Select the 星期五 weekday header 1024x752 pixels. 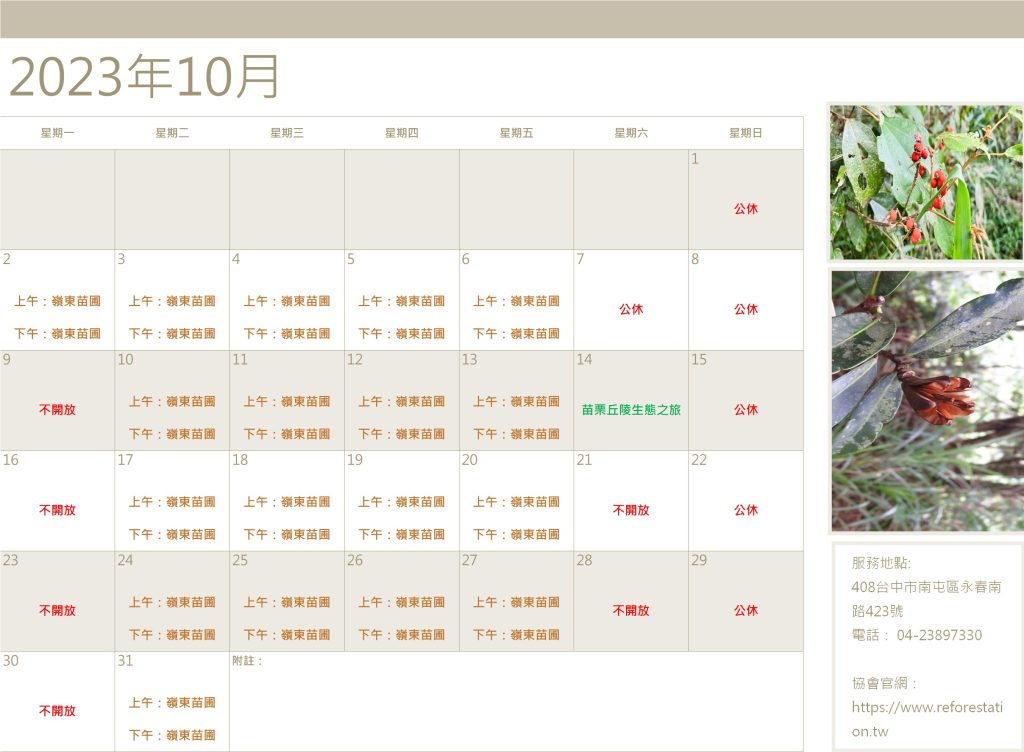(516, 133)
